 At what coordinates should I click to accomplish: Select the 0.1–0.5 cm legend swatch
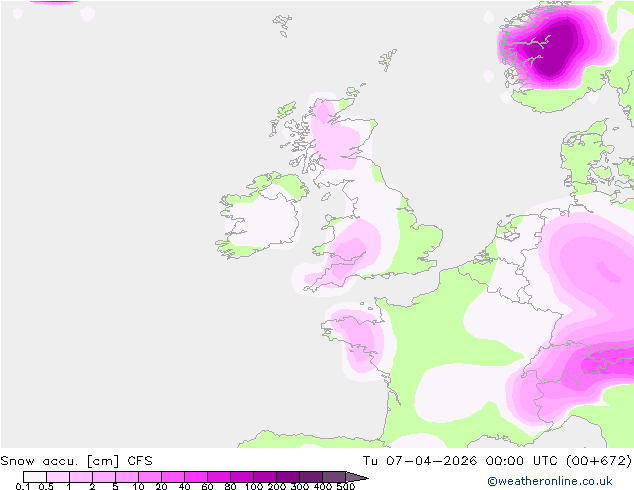35,477
